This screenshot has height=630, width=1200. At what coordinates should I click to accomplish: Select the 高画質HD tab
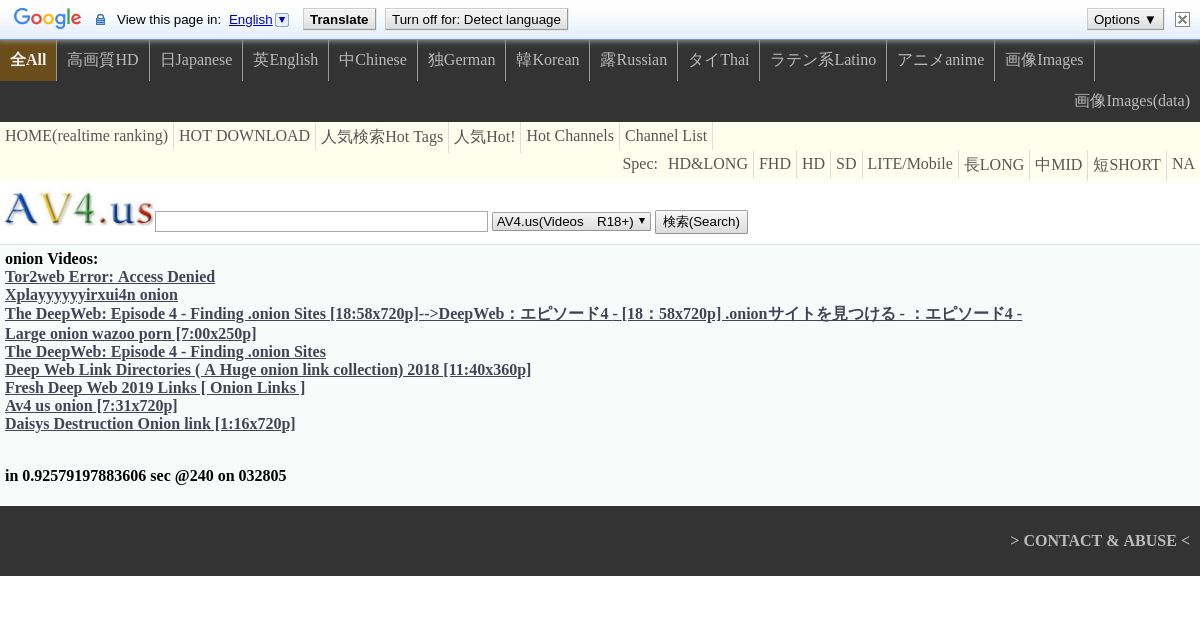pos(103,60)
